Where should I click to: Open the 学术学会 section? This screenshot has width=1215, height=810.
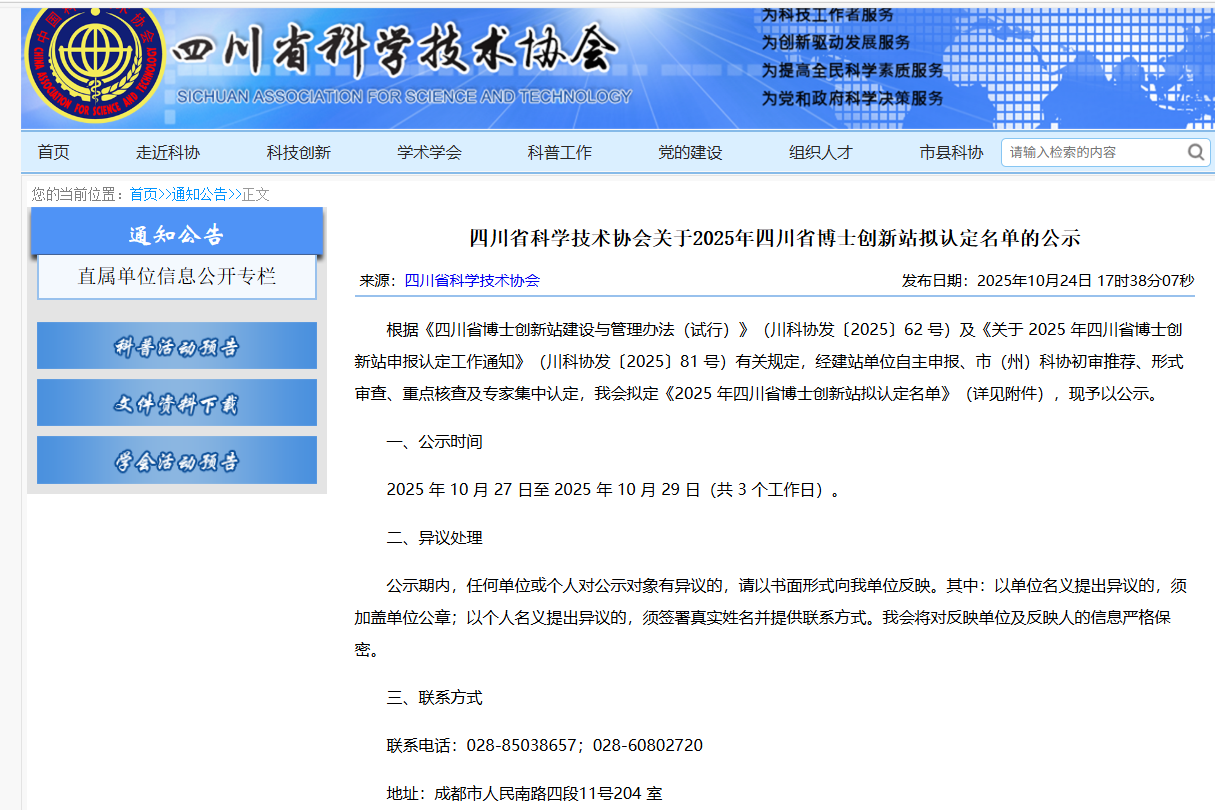427,152
